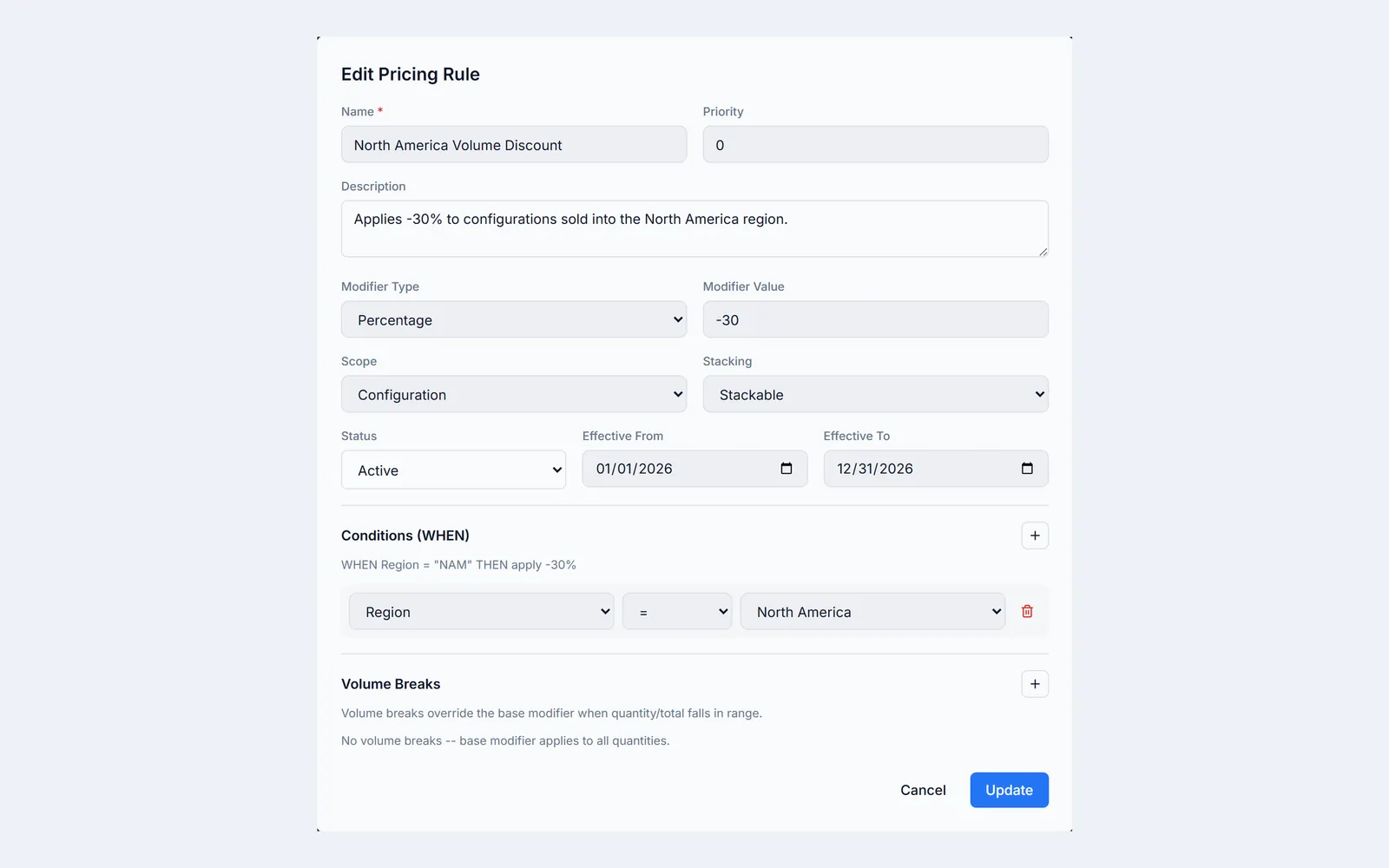The width and height of the screenshot is (1389, 868).
Task: Click the 'Description' label
Action: coord(373,186)
